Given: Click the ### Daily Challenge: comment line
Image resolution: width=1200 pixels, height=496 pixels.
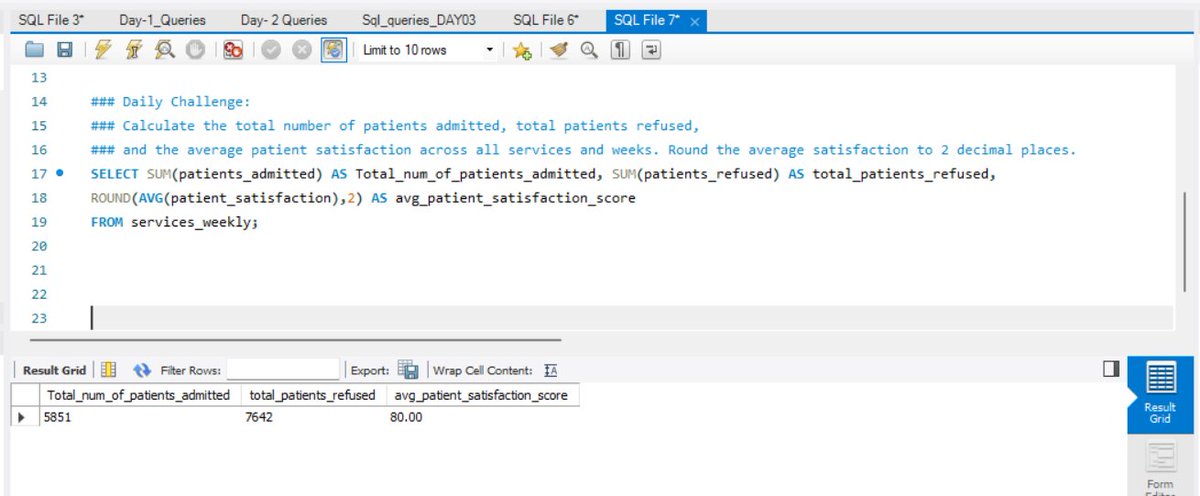Looking at the screenshot, I should [x=169, y=102].
